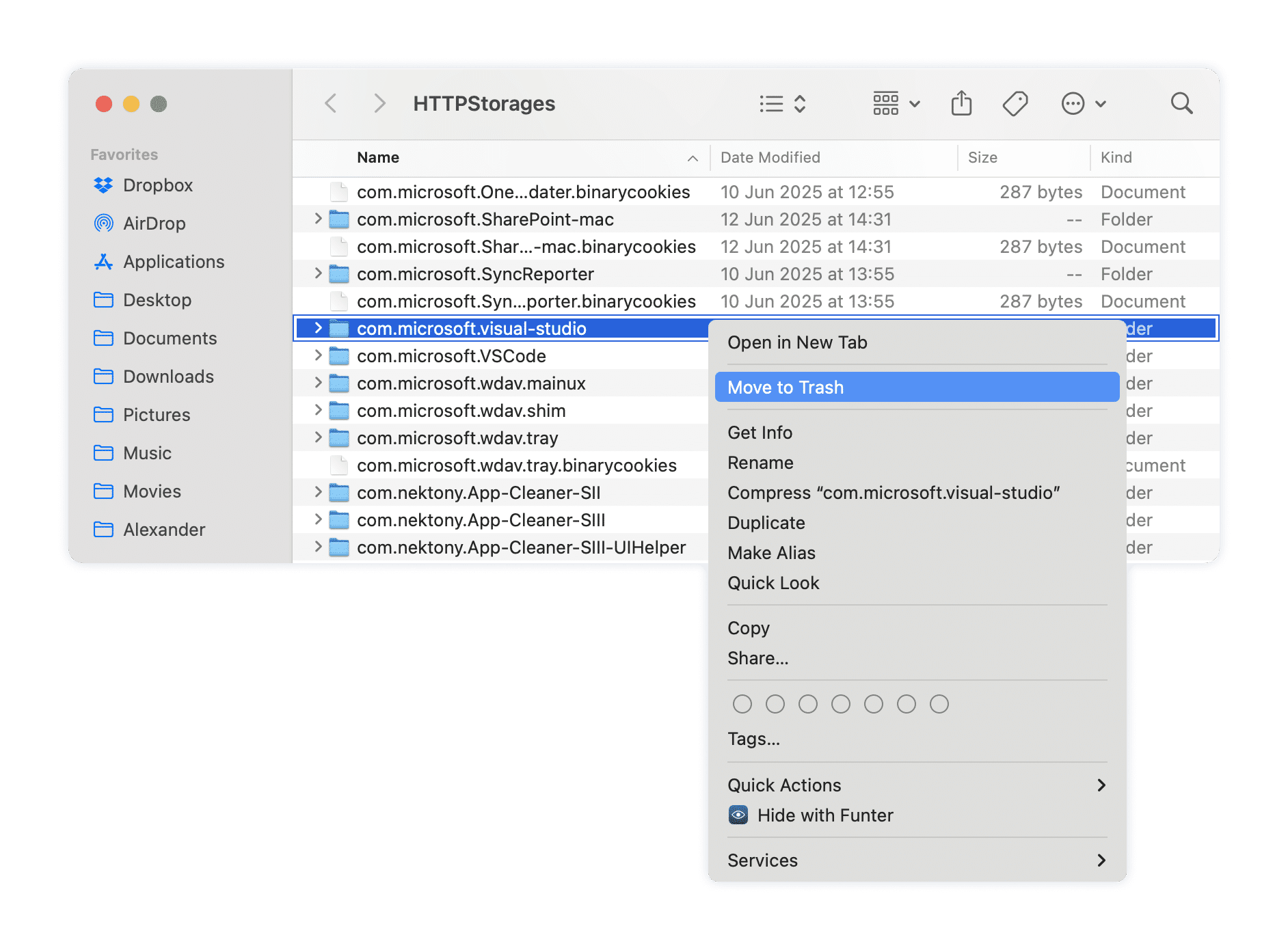Open the Share icon in the toolbar
The width and height of the screenshot is (1288, 950).
962,103
